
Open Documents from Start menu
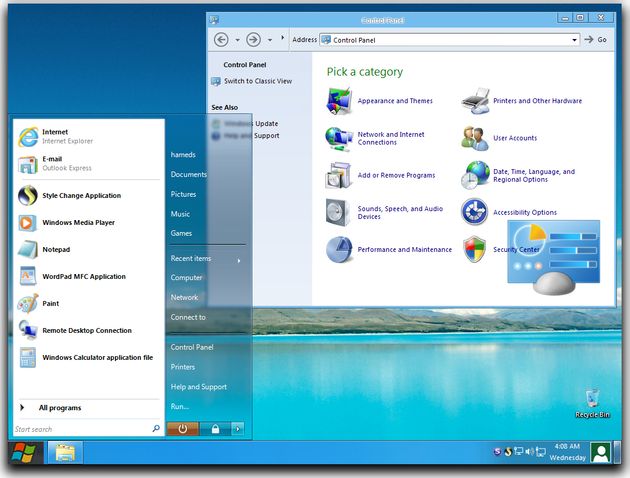tap(188, 174)
